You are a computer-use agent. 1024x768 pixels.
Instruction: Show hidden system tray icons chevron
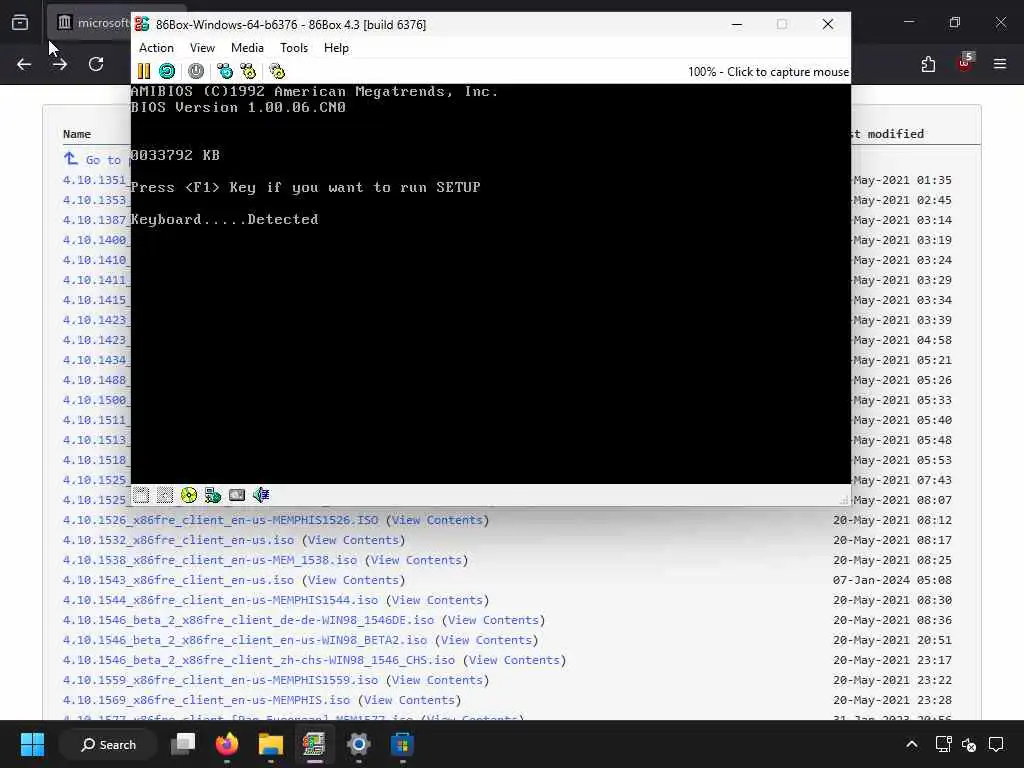click(912, 744)
